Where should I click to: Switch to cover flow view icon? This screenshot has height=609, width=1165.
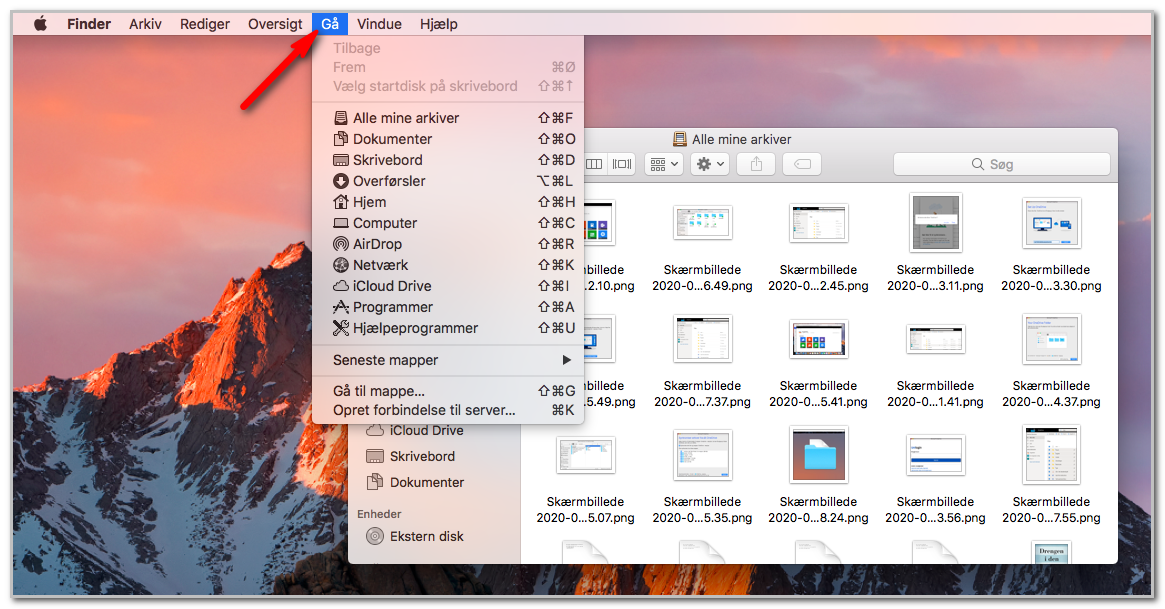pos(622,164)
